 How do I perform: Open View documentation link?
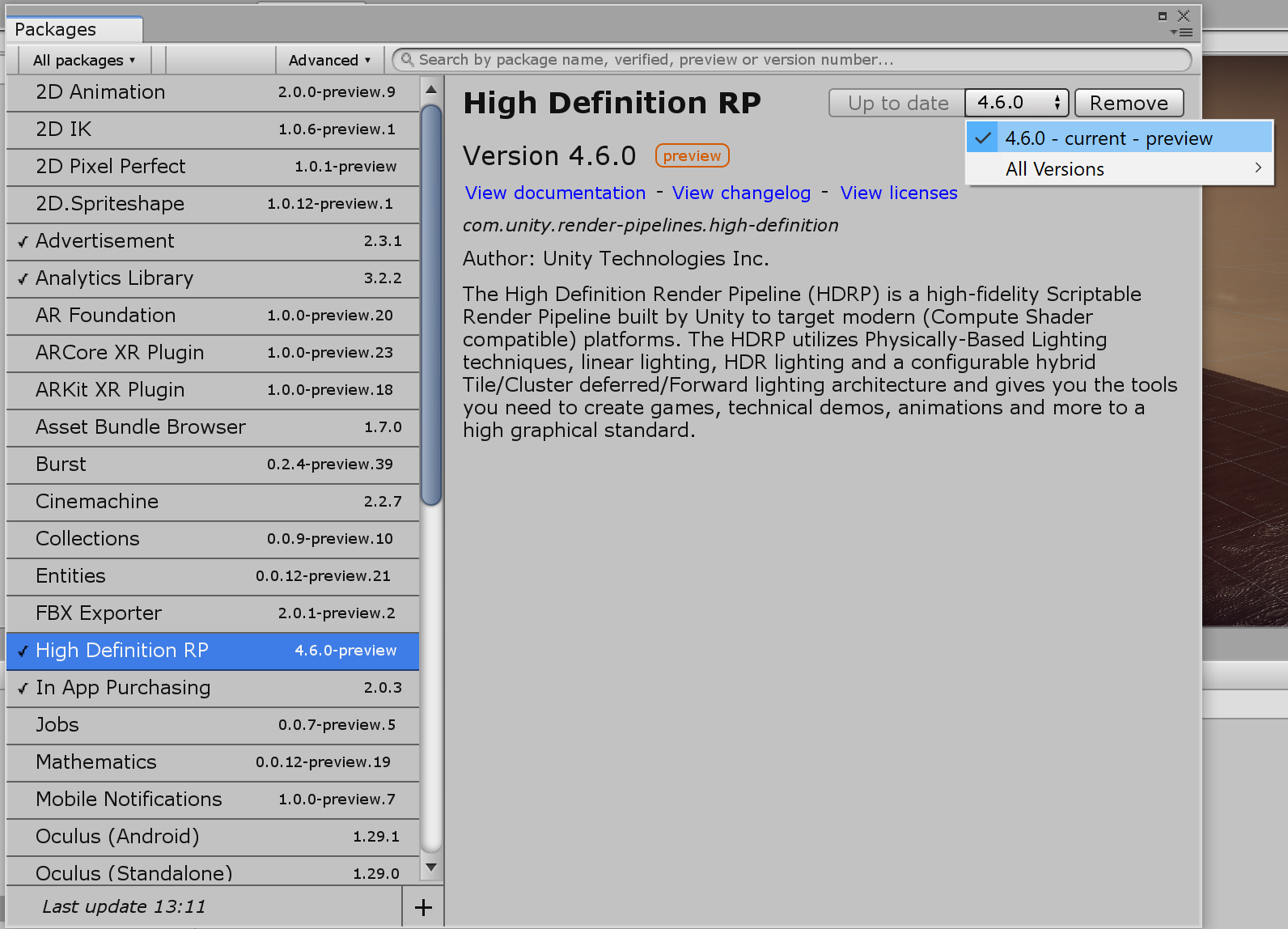pos(555,193)
